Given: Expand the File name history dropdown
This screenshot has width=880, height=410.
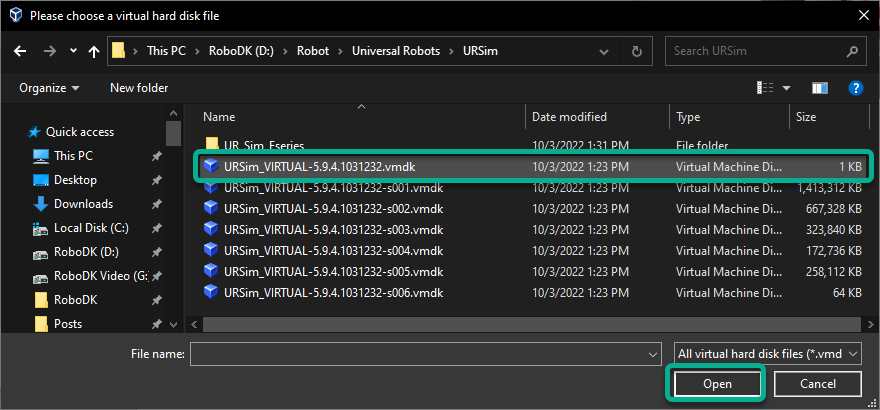Looking at the screenshot, I should [x=653, y=353].
